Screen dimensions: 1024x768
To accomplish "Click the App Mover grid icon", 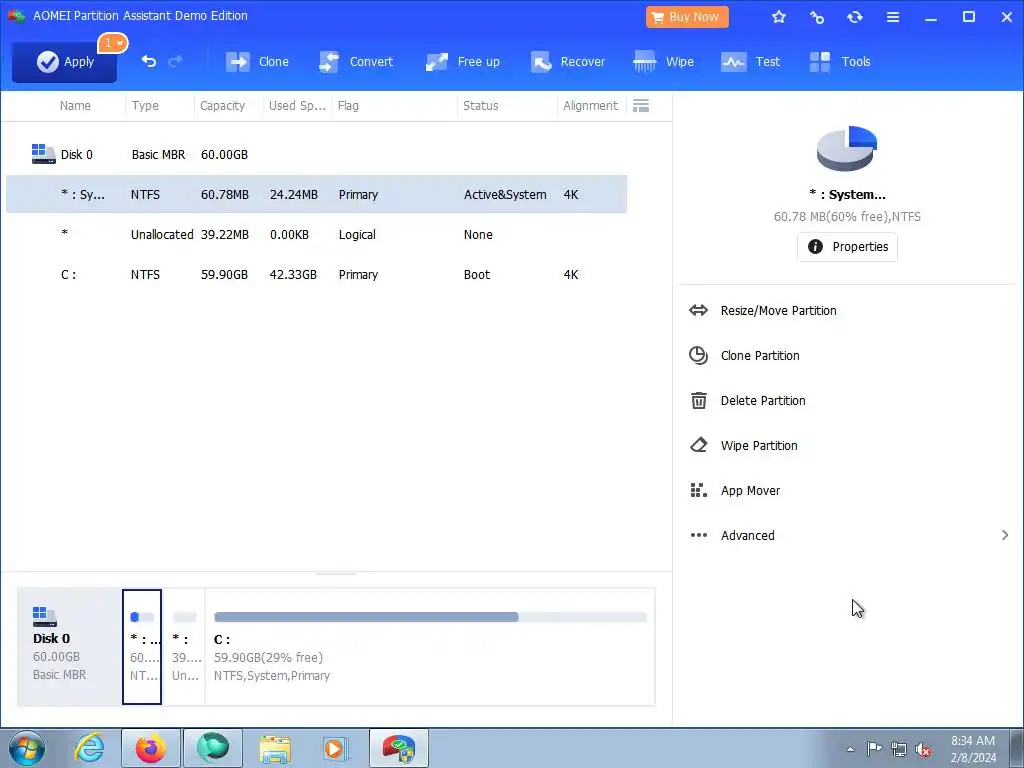I will (698, 490).
